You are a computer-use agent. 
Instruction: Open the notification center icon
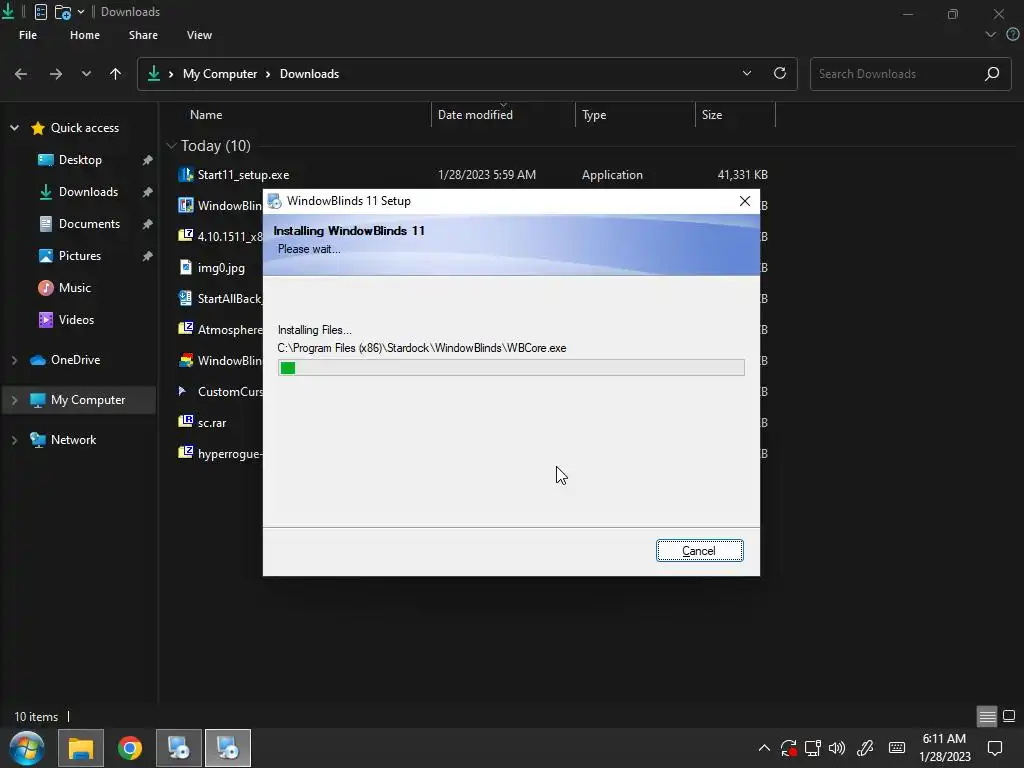pos(995,748)
